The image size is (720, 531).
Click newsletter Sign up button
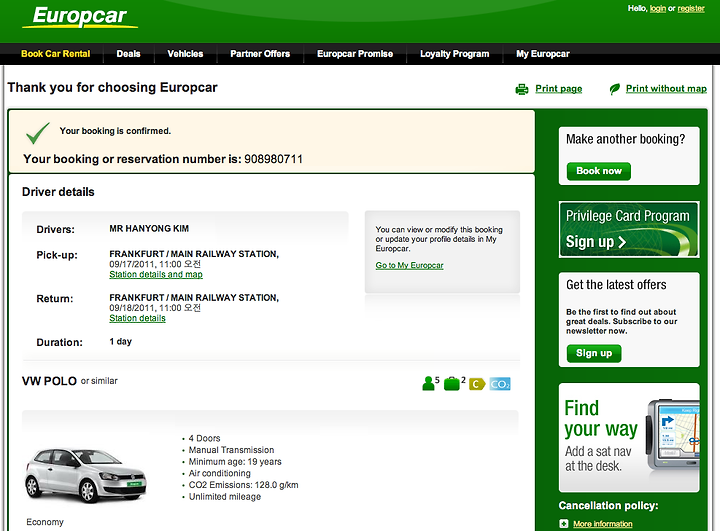[x=594, y=353]
